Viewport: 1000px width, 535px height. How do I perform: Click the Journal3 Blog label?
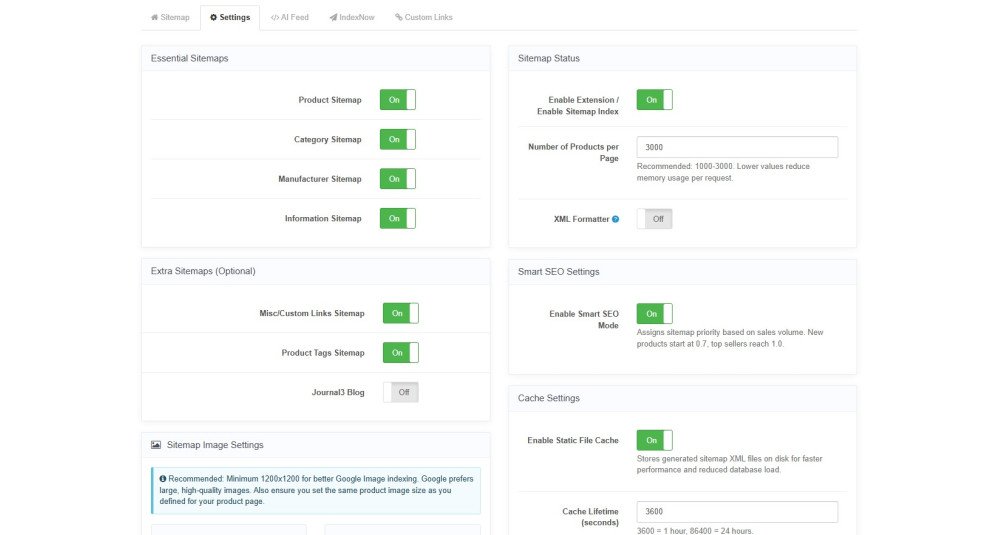[338, 393]
